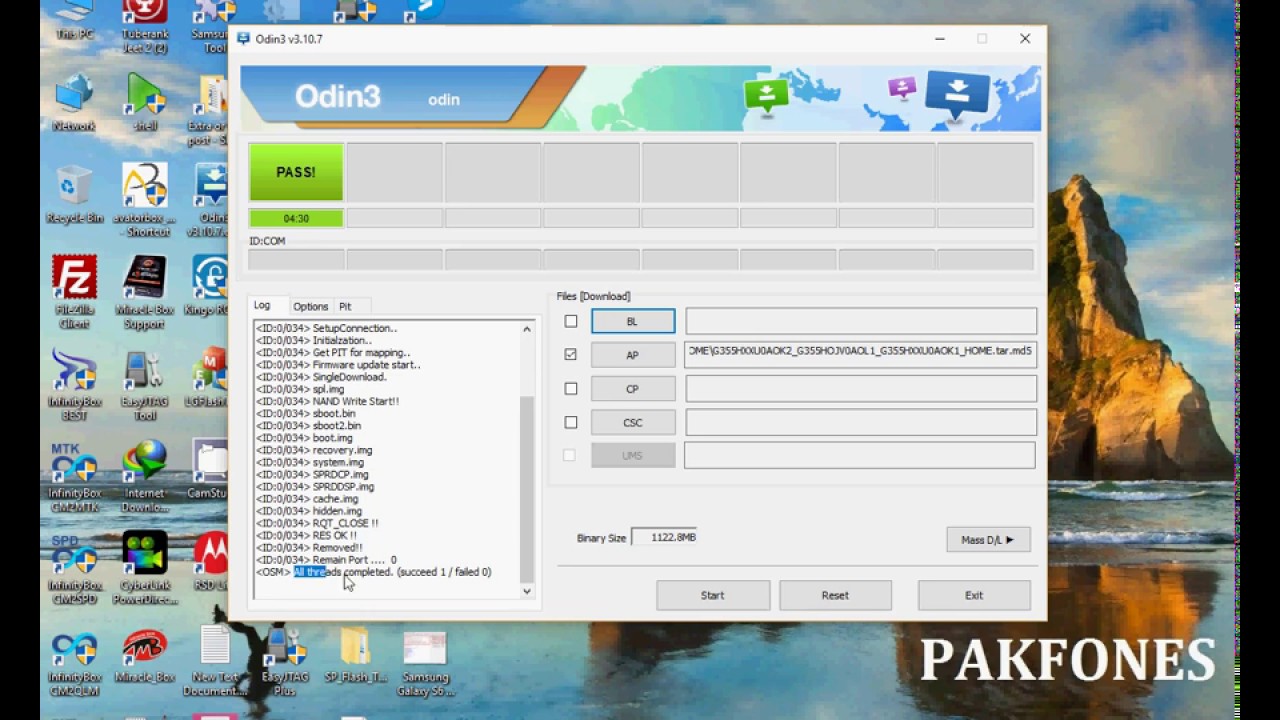Launch InfinityBox CM2MTK shortcut
The width and height of the screenshot is (1280, 720).
[74, 477]
